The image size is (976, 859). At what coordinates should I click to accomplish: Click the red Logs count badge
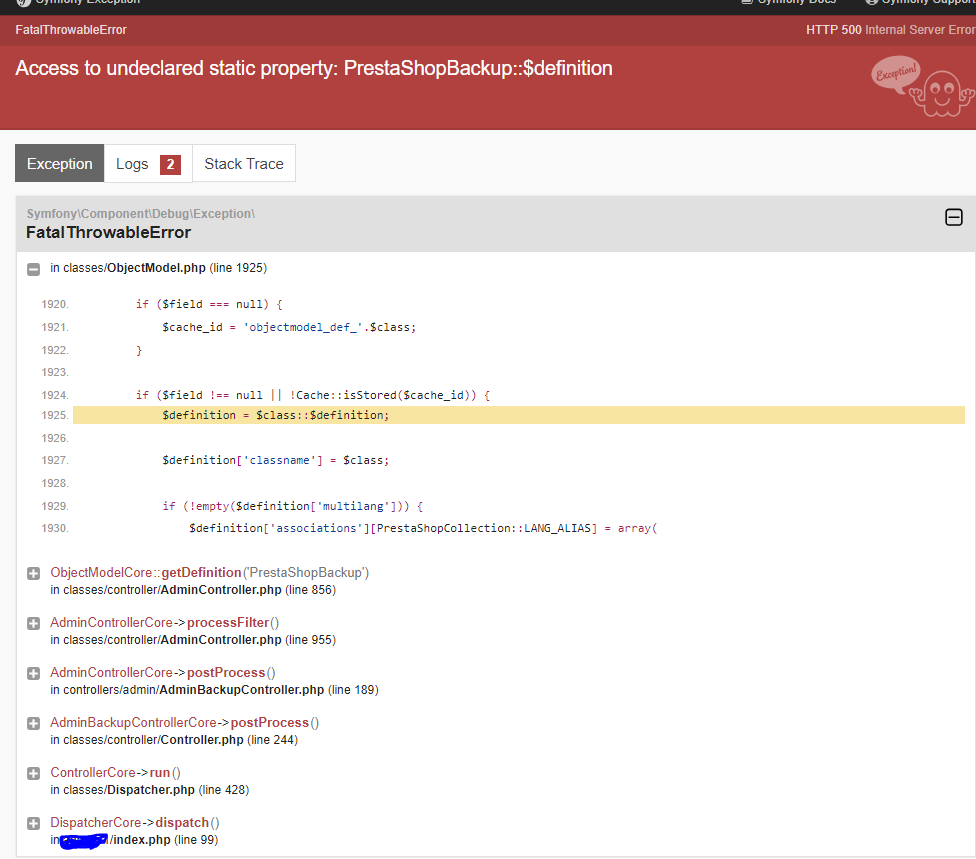tap(170, 164)
